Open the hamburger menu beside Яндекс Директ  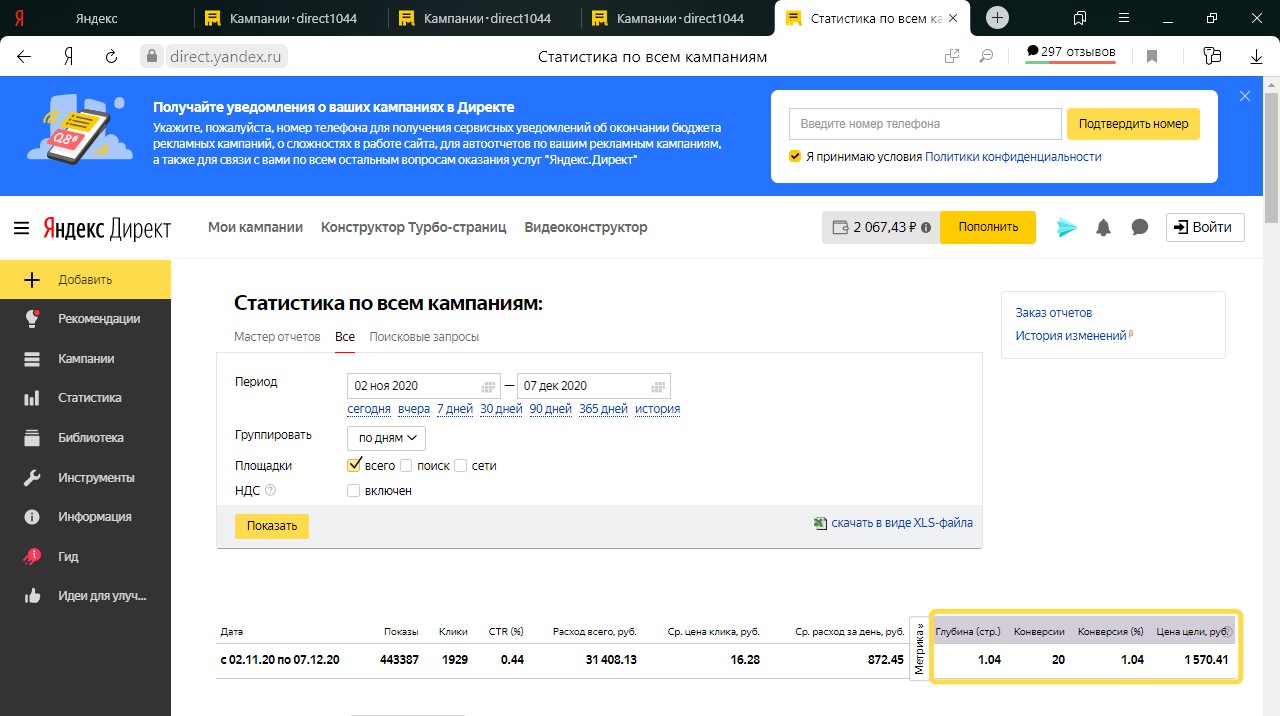[21, 228]
